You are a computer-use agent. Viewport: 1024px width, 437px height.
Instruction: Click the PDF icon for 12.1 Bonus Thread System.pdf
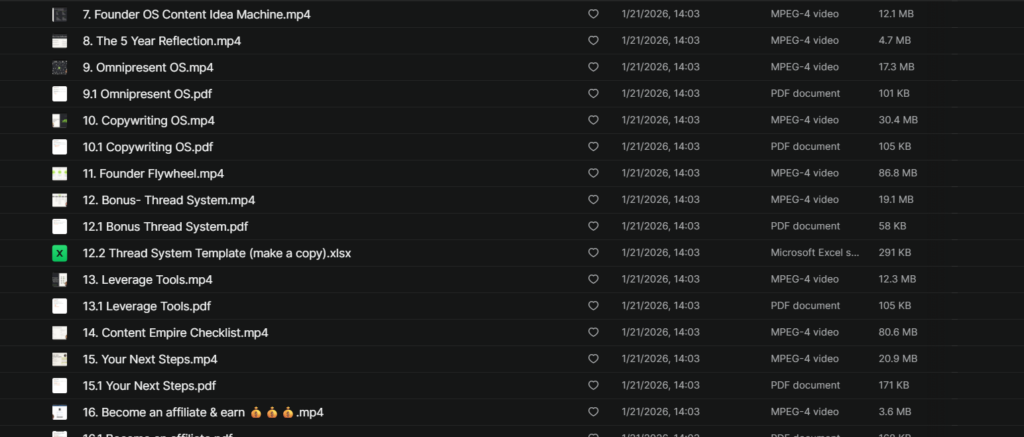pyautogui.click(x=60, y=226)
